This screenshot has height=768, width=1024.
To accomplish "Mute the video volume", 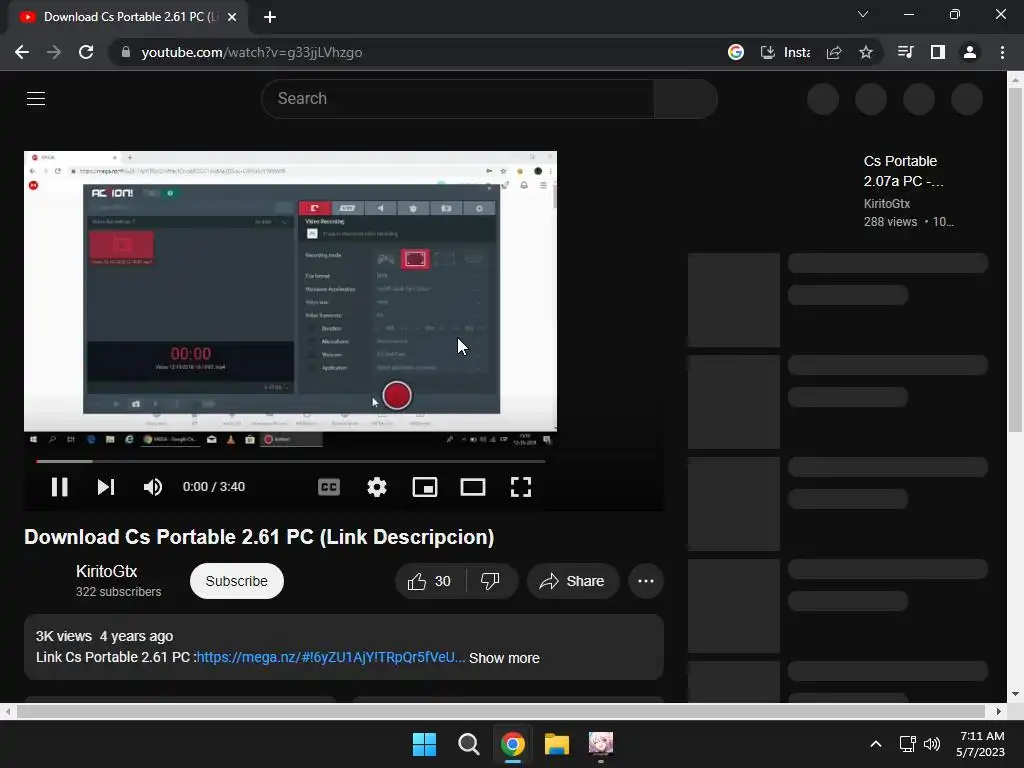I will [x=153, y=487].
